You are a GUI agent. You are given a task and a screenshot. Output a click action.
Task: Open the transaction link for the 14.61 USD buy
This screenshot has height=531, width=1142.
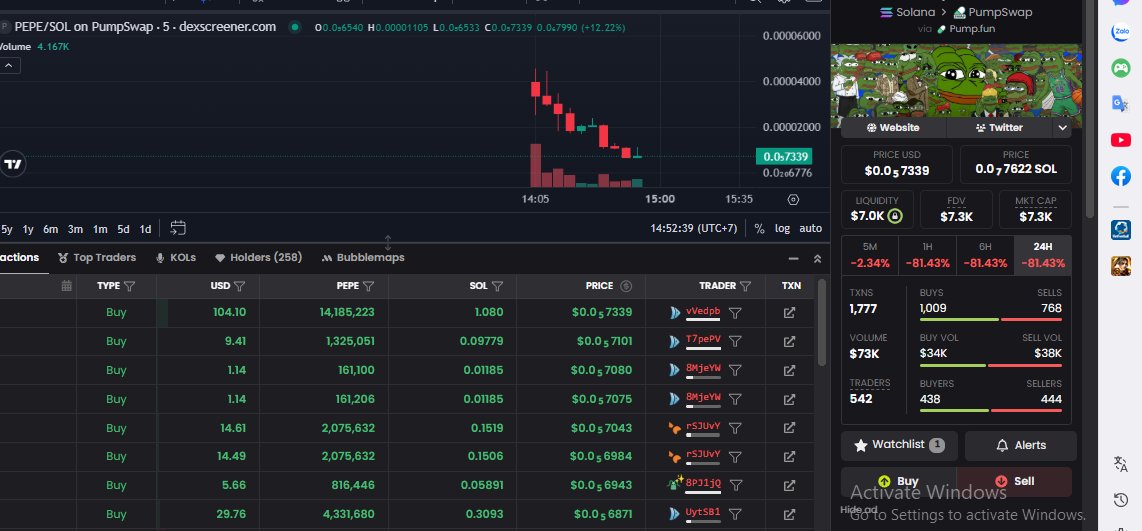point(789,428)
